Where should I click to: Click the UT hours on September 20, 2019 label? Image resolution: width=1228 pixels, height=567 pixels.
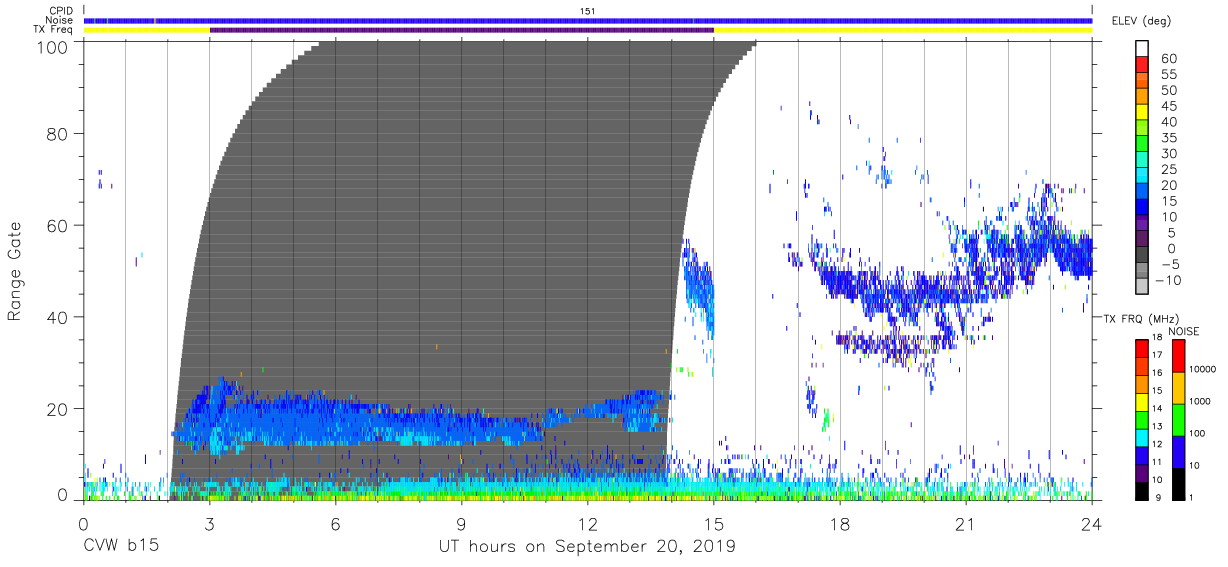pyautogui.click(x=588, y=547)
